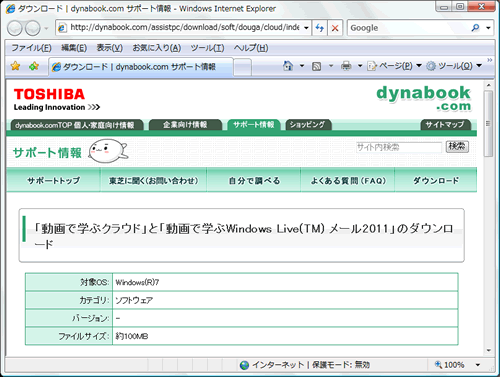
Task: Click the RSS Feeds icon
Action: click(x=316, y=66)
